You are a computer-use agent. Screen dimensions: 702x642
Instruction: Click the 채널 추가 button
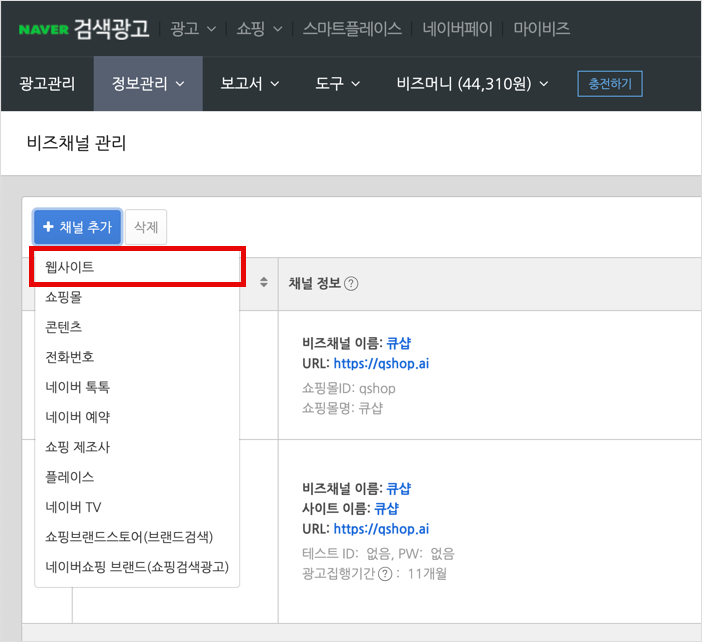tap(77, 227)
